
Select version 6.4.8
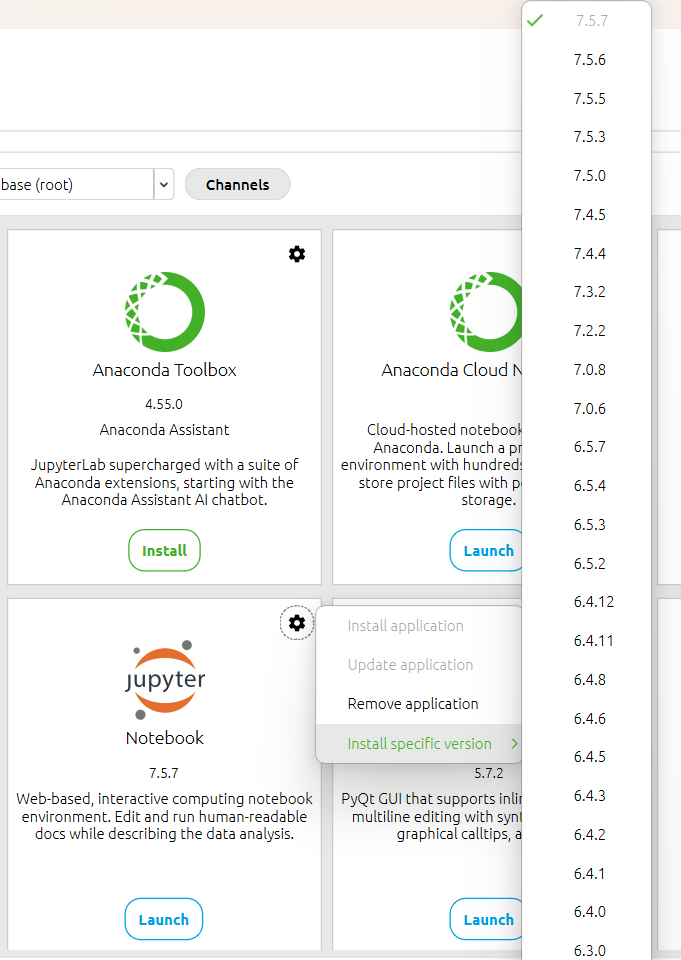[x=586, y=680]
